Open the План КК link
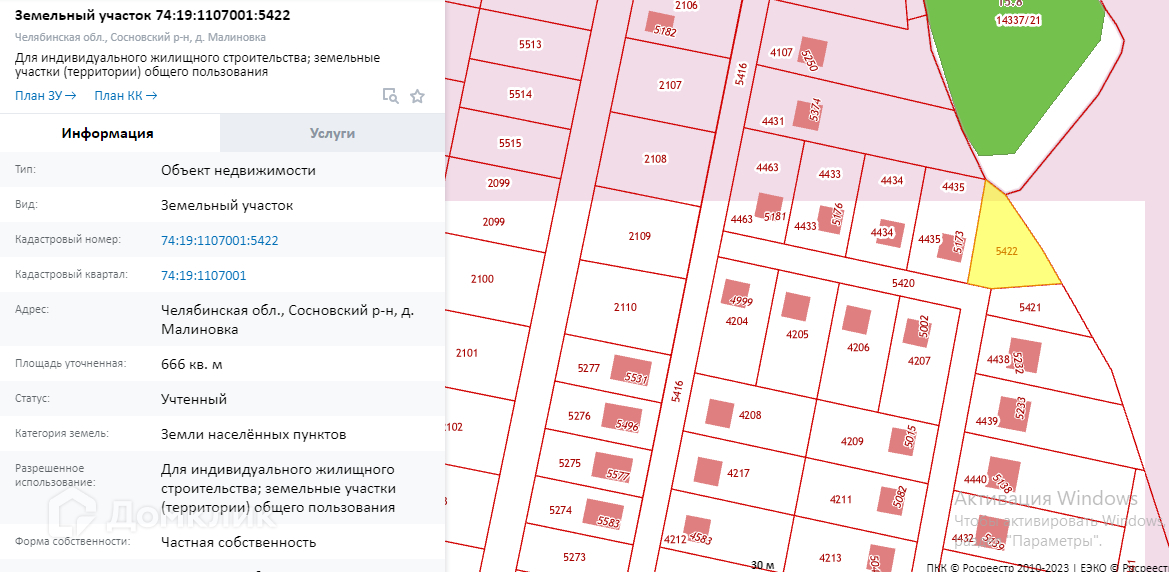Image resolution: width=1169 pixels, height=572 pixels. point(125,95)
